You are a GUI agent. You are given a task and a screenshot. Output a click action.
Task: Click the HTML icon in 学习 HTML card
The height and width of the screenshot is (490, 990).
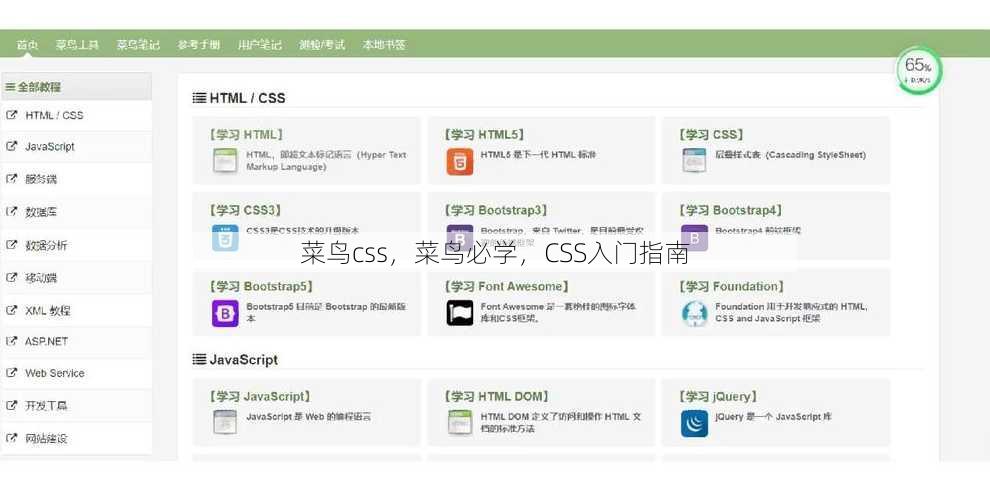point(225,161)
